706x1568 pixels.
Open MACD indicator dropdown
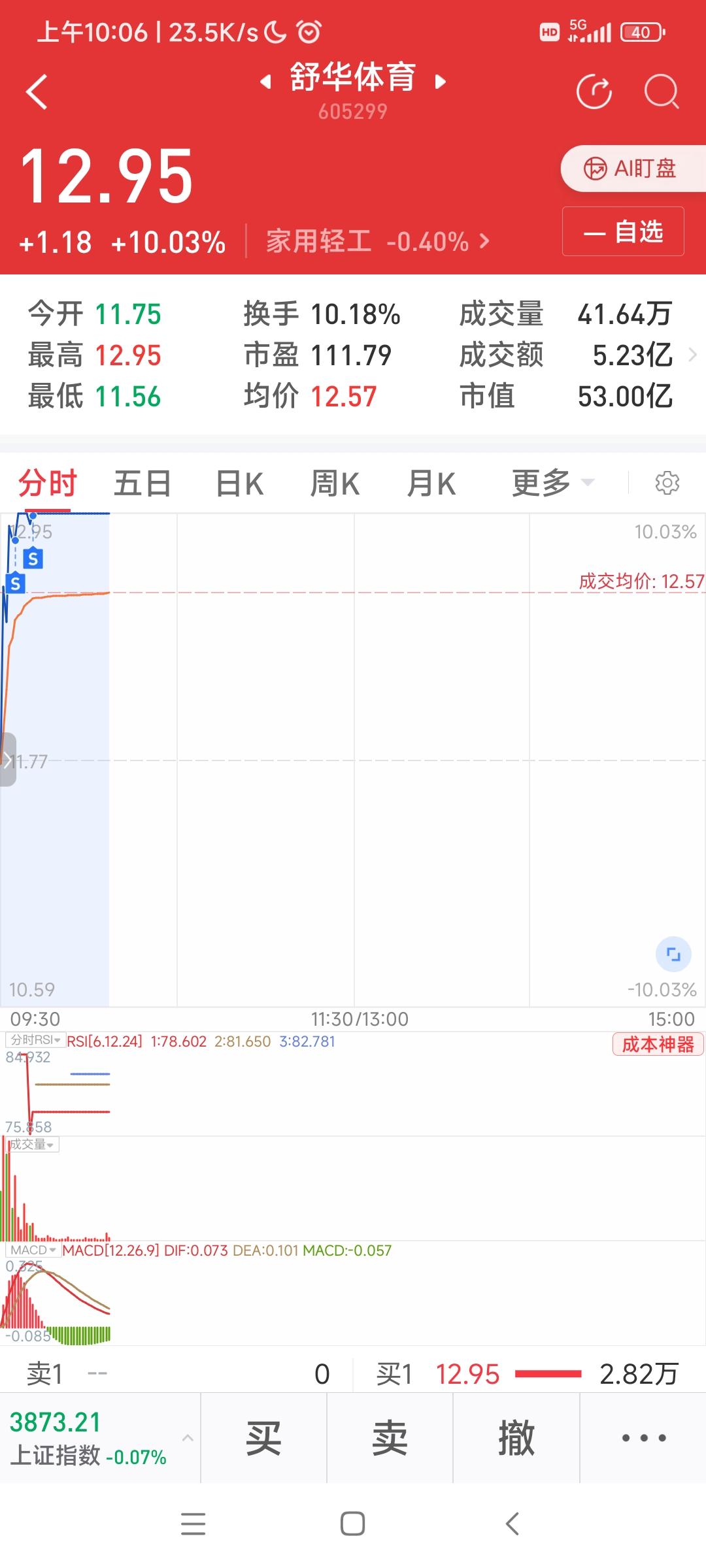(33, 1250)
